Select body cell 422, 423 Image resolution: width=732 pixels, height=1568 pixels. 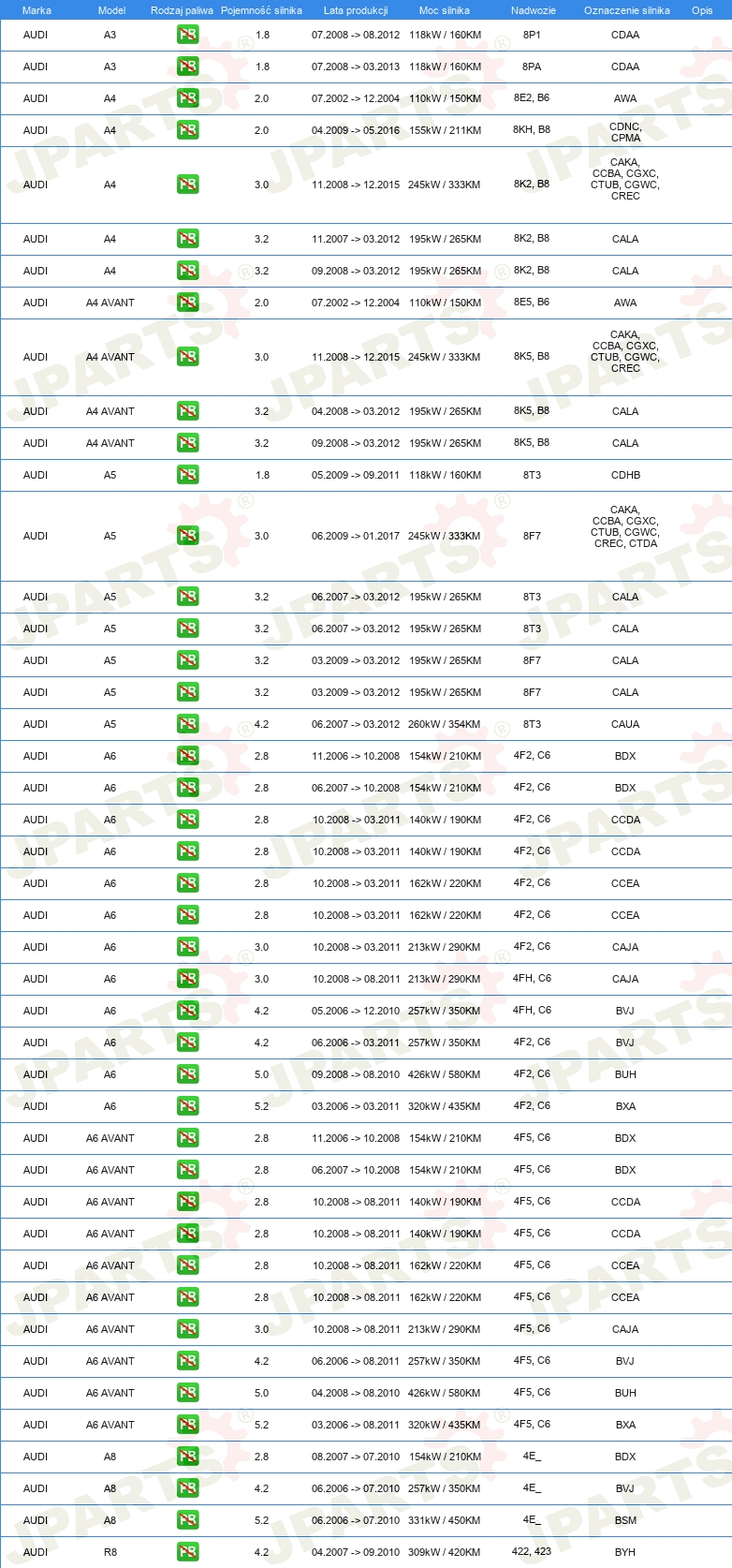pos(532,1551)
